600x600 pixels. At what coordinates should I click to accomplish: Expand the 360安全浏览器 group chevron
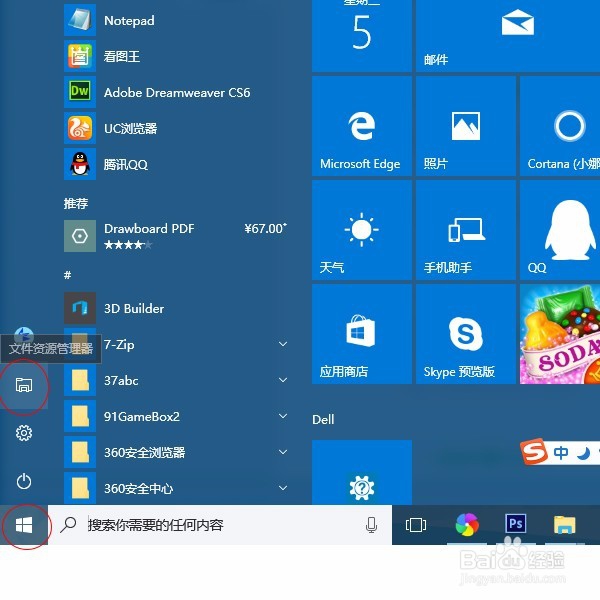[x=283, y=452]
